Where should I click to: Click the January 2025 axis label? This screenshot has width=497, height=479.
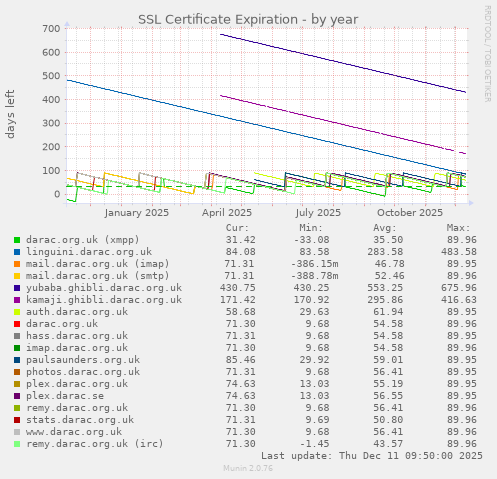(137, 213)
